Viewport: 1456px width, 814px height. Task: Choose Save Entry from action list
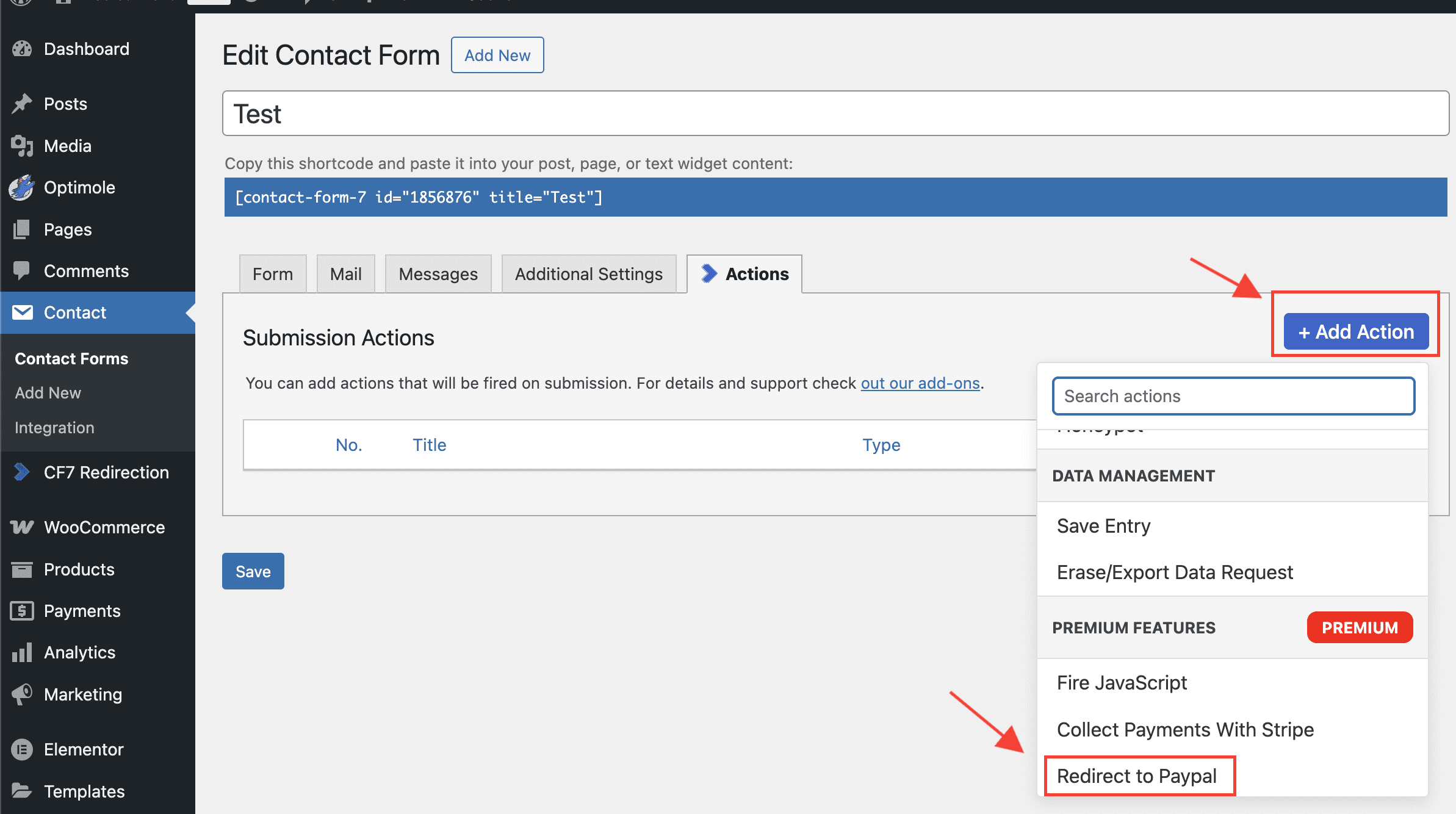[1103, 526]
